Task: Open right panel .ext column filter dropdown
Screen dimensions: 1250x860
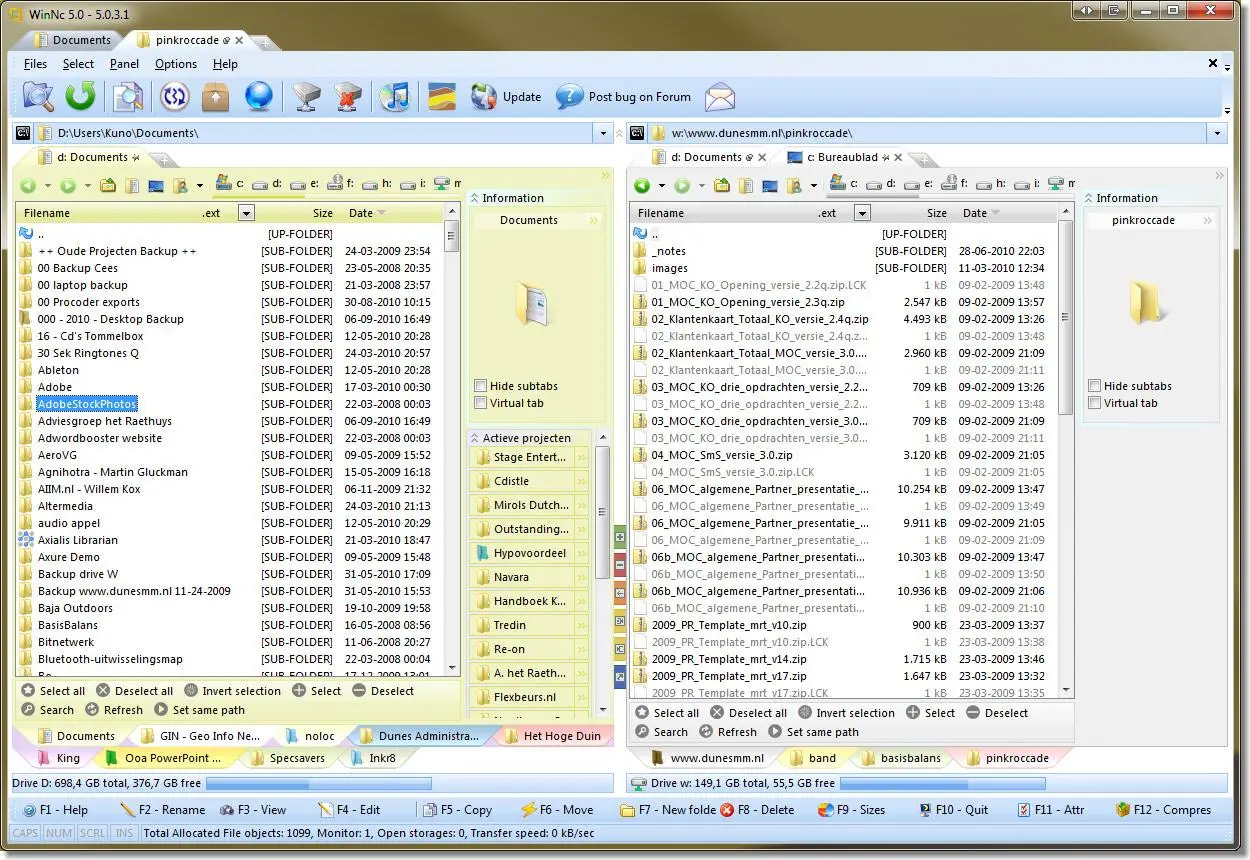Action: pyautogui.click(x=862, y=213)
